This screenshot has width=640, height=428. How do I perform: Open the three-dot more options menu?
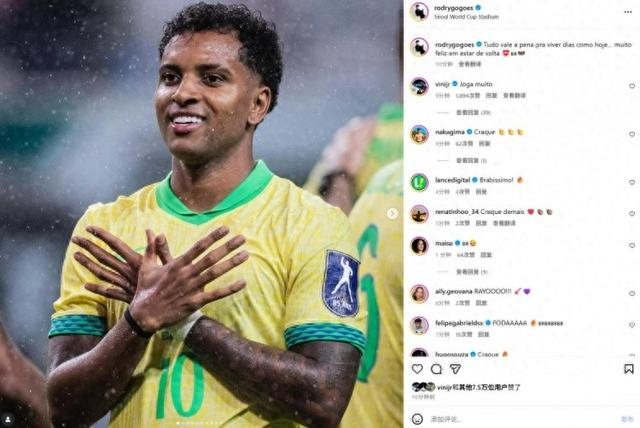coord(628,12)
